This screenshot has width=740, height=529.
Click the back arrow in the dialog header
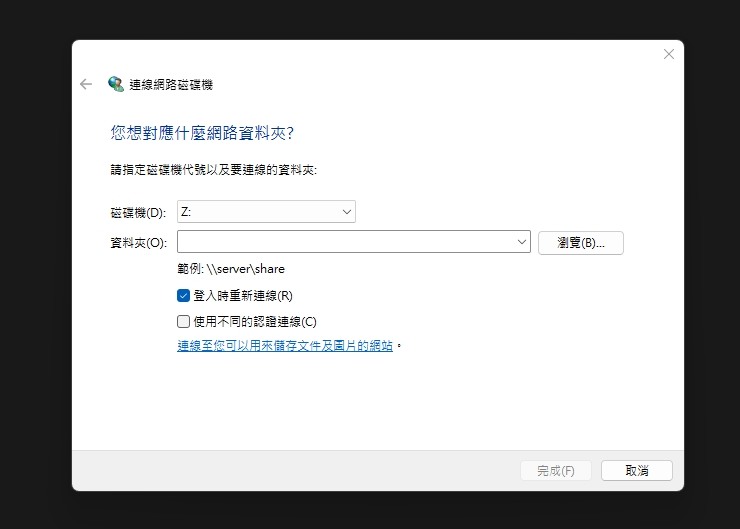click(86, 84)
